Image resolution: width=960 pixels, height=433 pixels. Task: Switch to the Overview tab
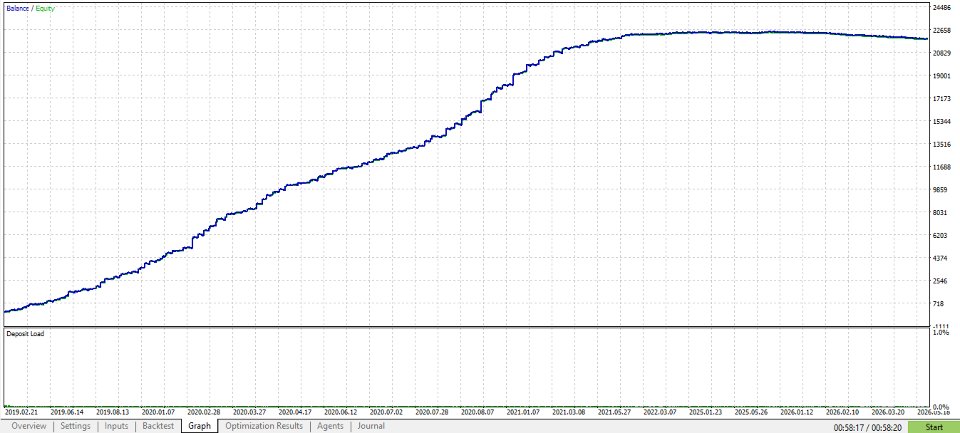click(29, 426)
